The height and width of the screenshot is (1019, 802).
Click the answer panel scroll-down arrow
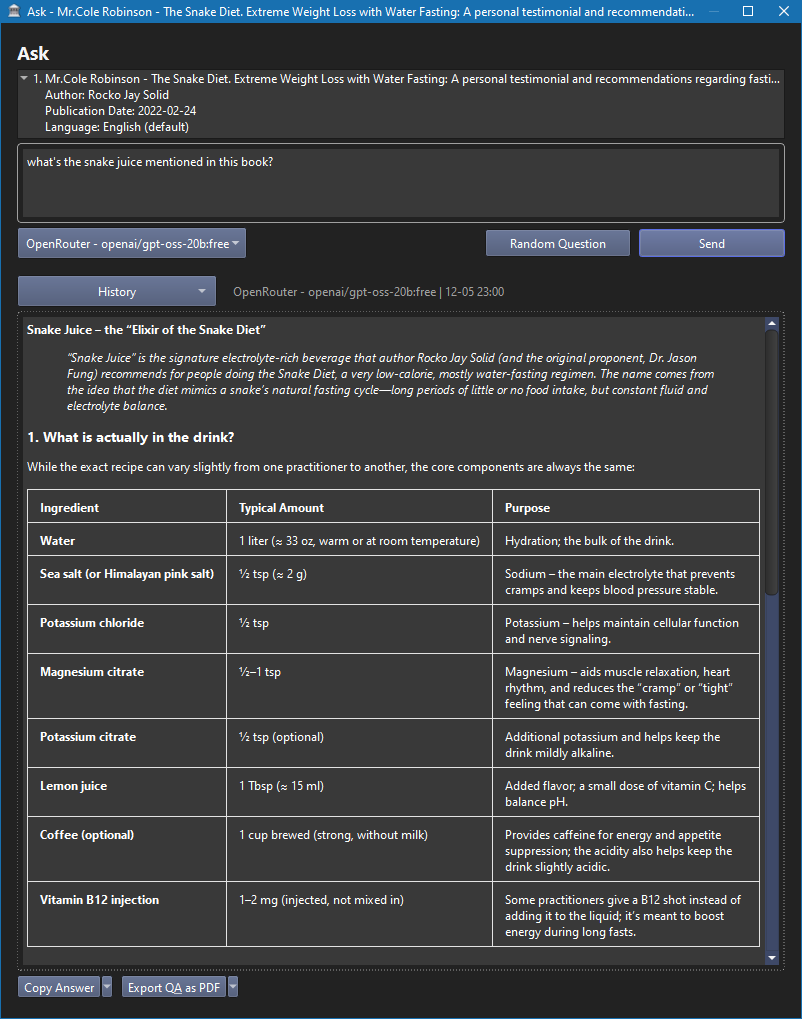click(771, 958)
